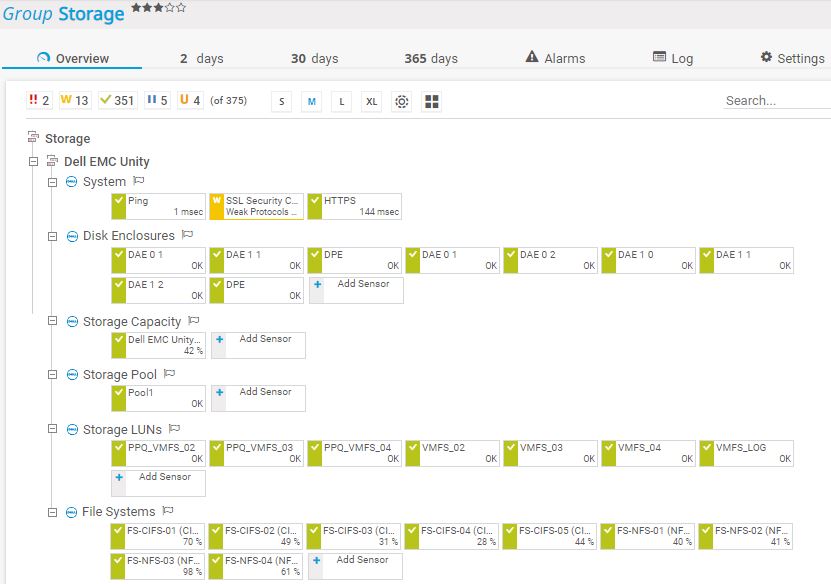Click the Dell icon beside Storage Capacity
The width and height of the screenshot is (831, 584).
click(72, 322)
